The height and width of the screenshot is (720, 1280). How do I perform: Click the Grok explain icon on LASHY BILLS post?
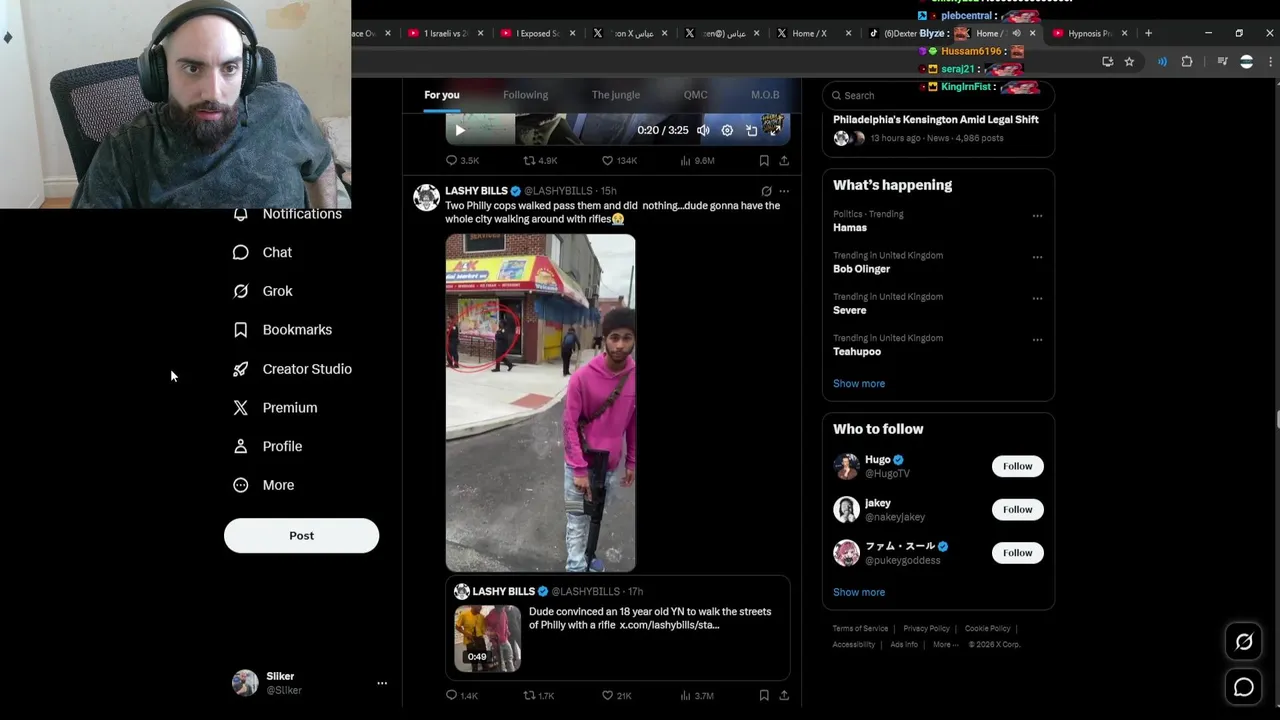click(x=766, y=191)
